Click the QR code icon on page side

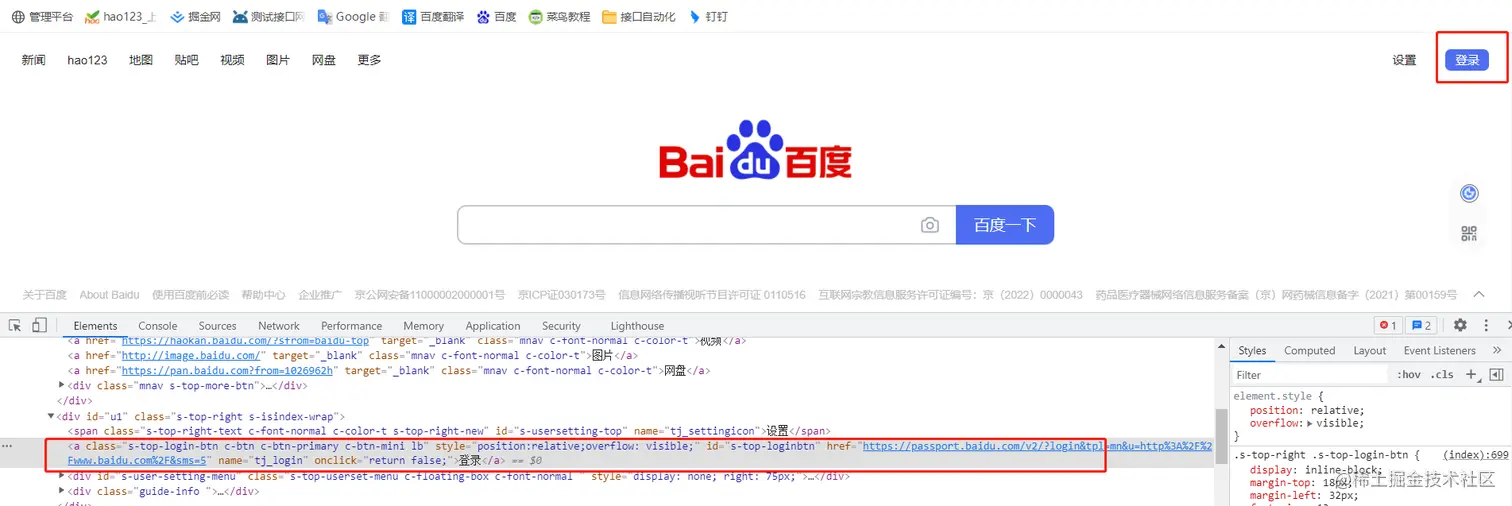pos(1469,234)
